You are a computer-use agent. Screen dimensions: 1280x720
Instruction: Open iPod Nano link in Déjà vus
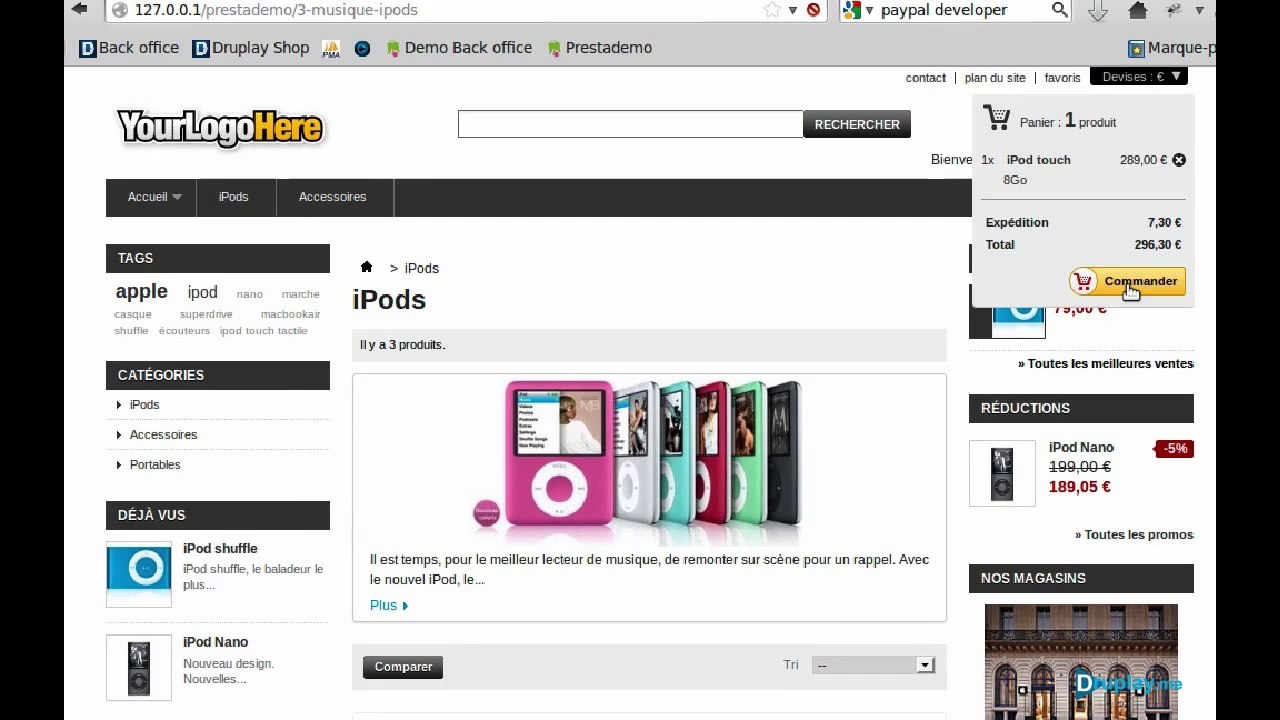(215, 642)
